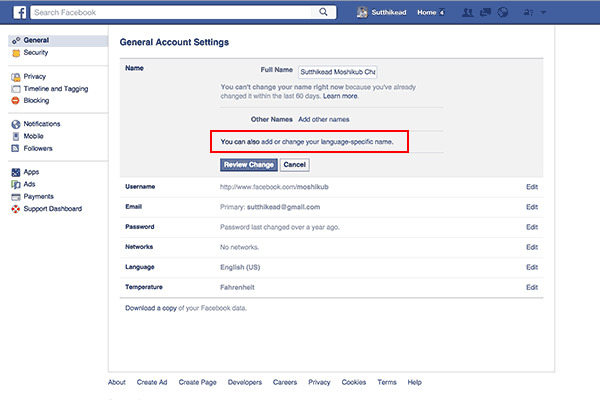Viewport: 600px width, 400px height.
Task: Click the Ads sidebar icon
Action: click(16, 184)
